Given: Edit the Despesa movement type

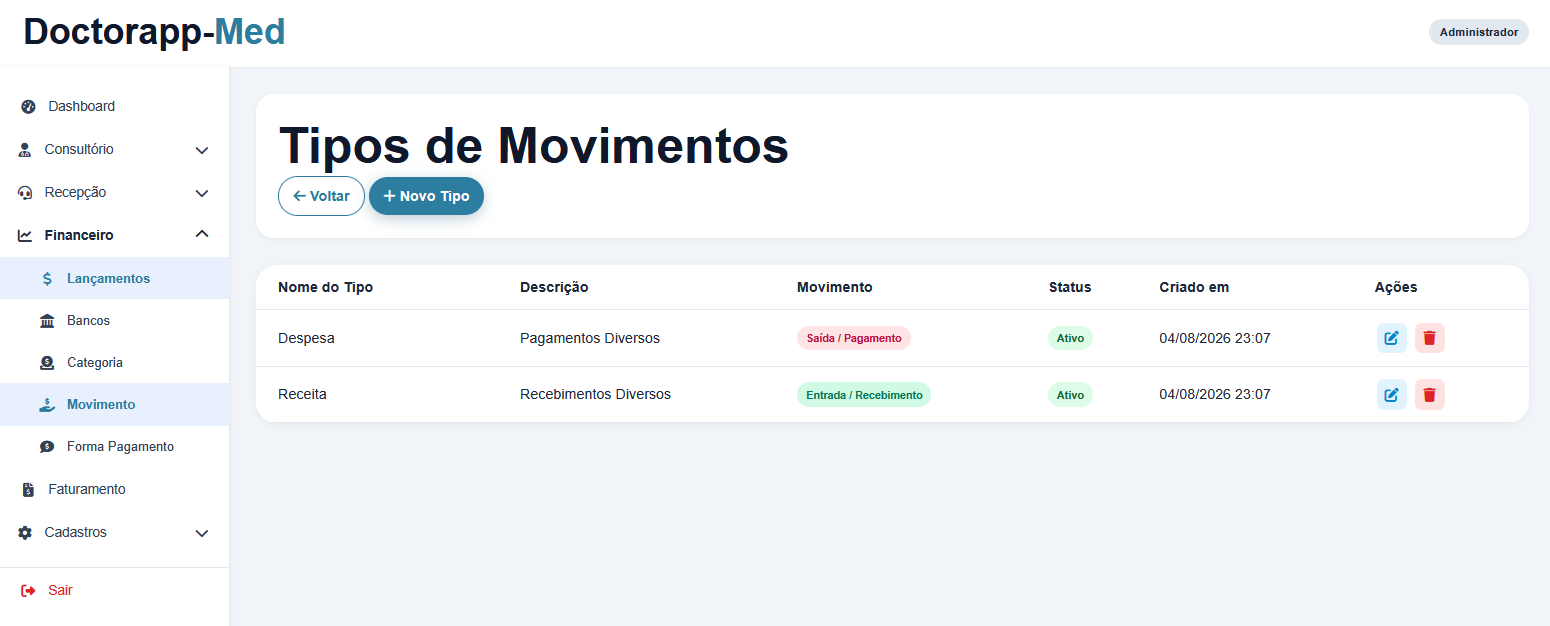Looking at the screenshot, I should [x=1391, y=338].
